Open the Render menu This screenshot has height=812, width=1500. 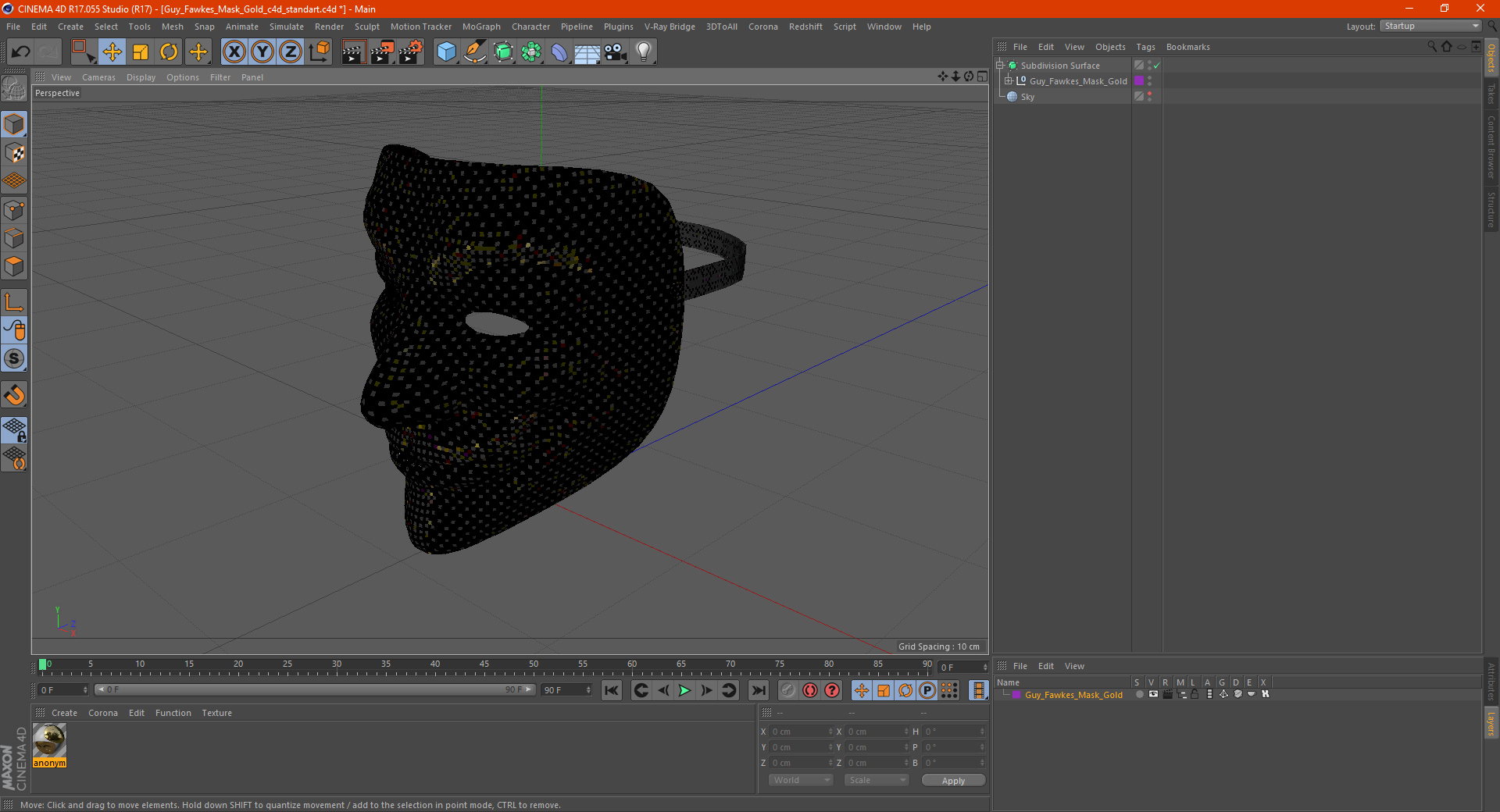coord(329,27)
